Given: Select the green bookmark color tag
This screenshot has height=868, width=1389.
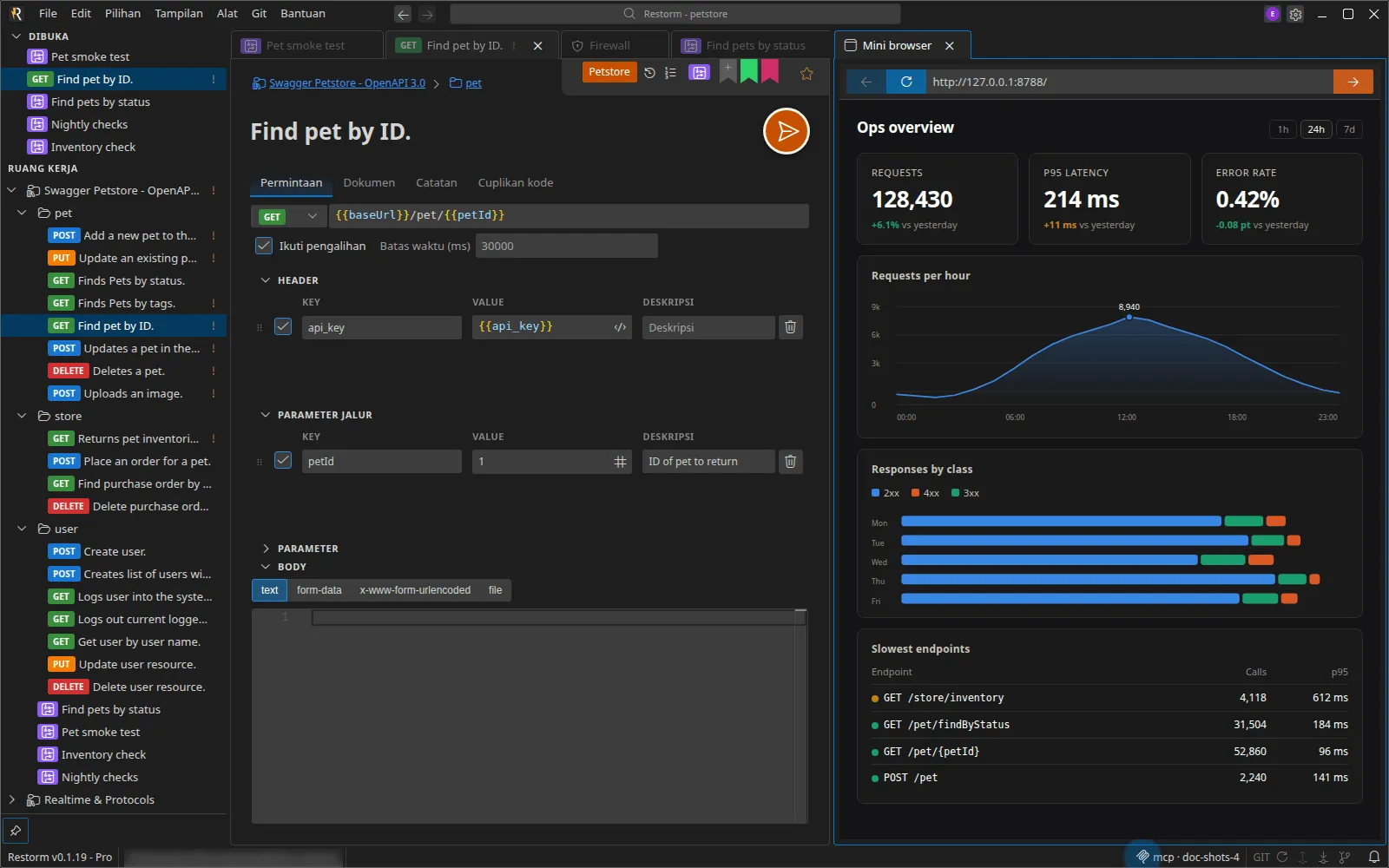Looking at the screenshot, I should [x=748, y=72].
